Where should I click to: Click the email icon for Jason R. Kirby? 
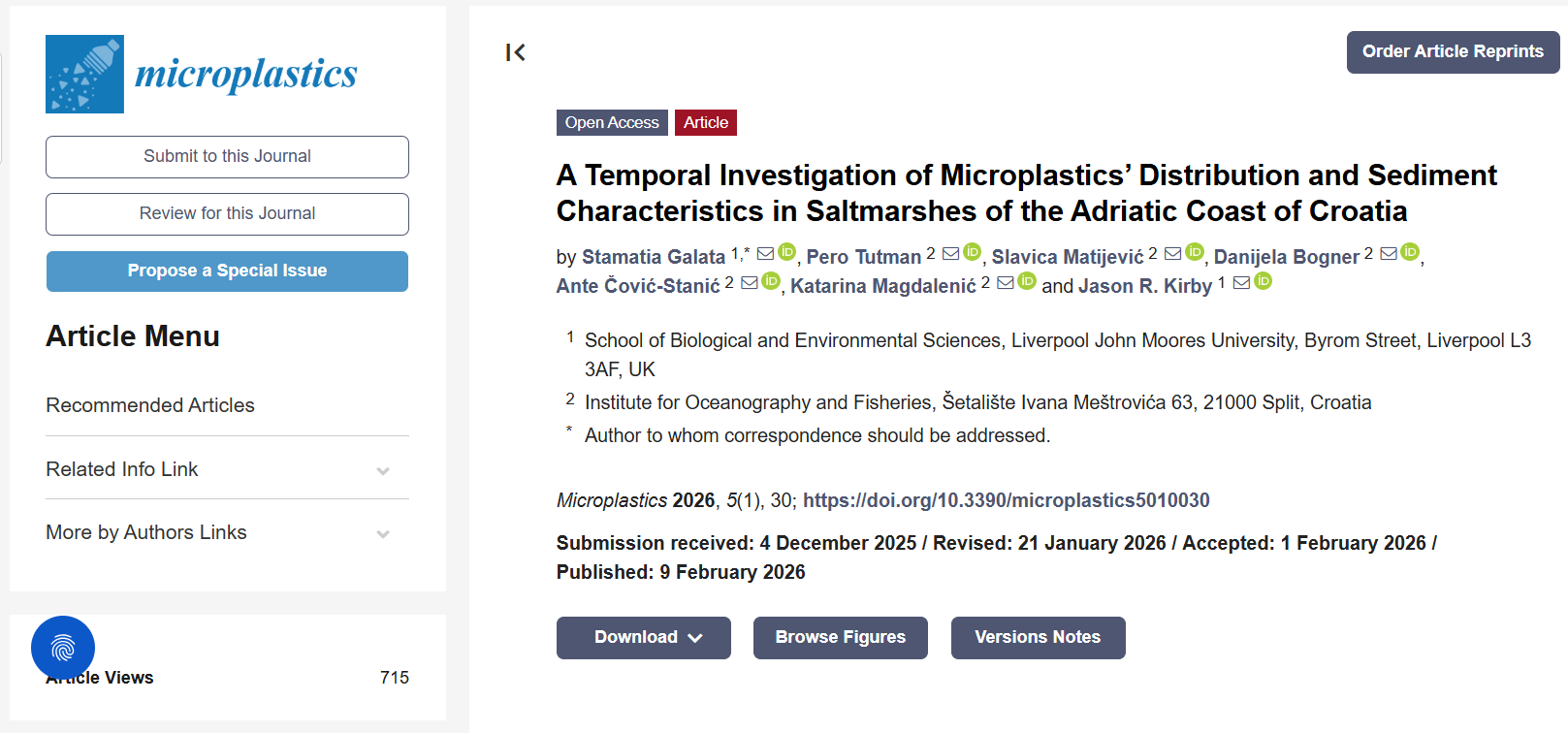(1241, 283)
